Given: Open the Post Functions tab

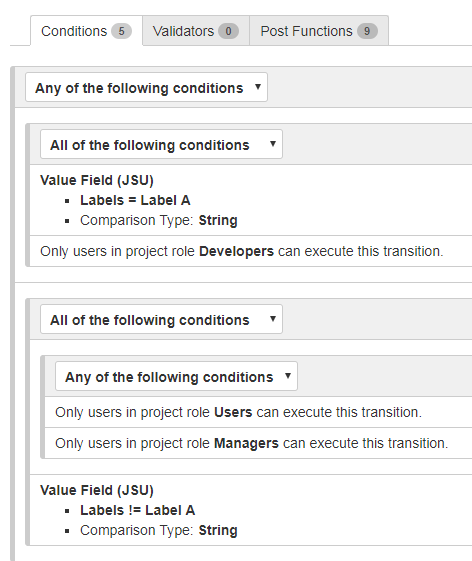Looking at the screenshot, I should [x=319, y=31].
